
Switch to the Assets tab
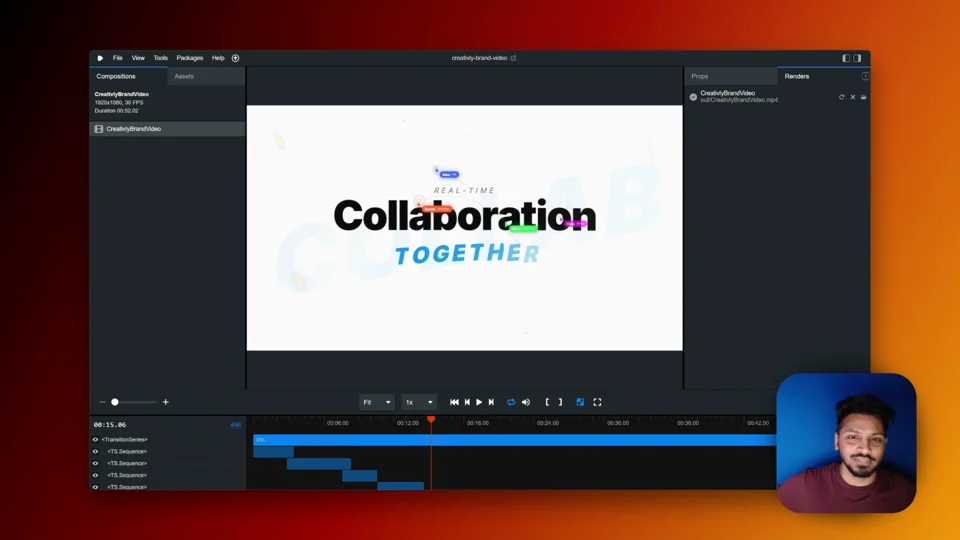206,77
